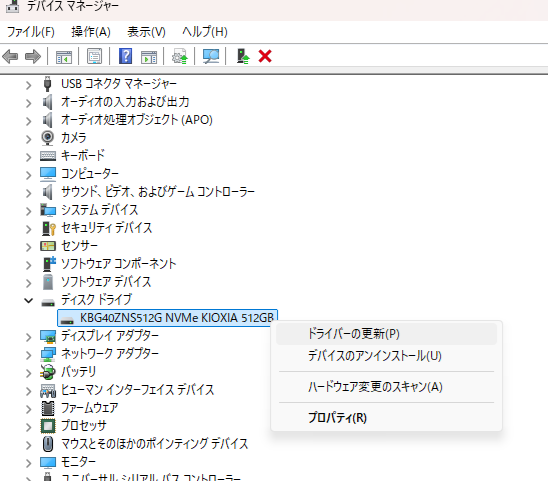Image resolution: width=548 pixels, height=481 pixels.
Task: Expand the セキュリティ デバイス category chevron
Action: tap(29, 229)
